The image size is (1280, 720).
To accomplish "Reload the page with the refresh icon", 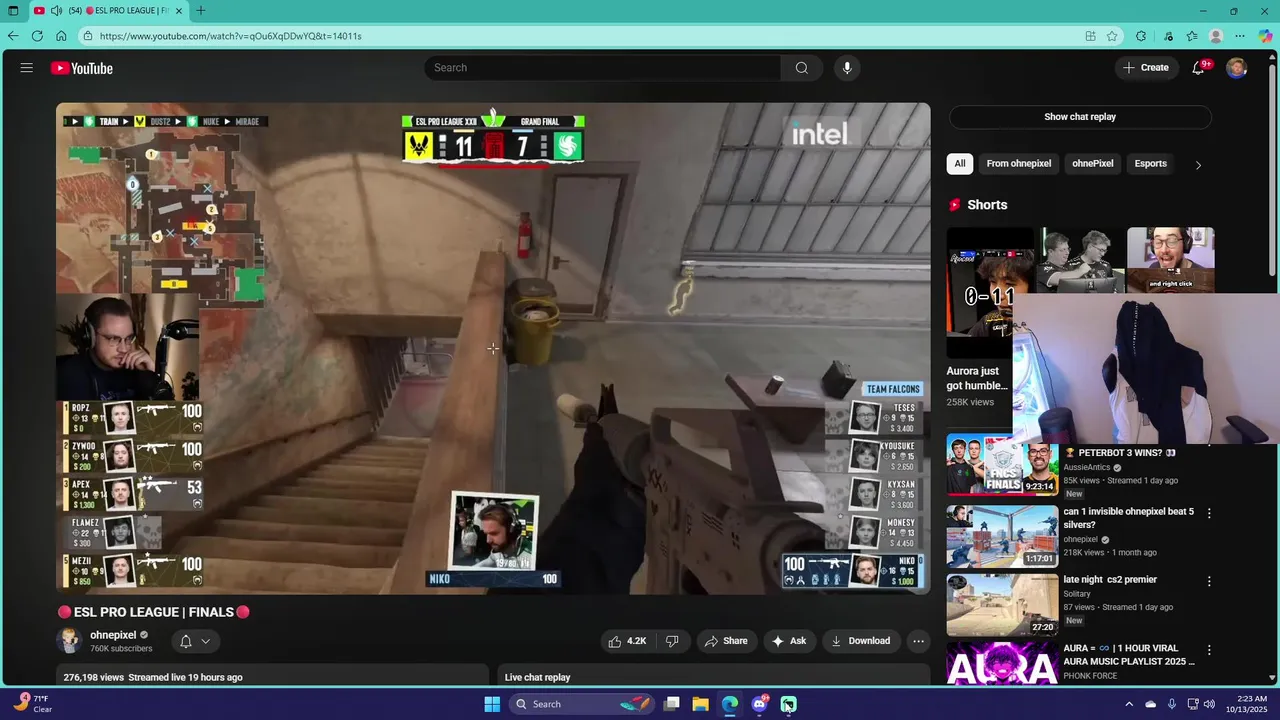I will click(37, 36).
